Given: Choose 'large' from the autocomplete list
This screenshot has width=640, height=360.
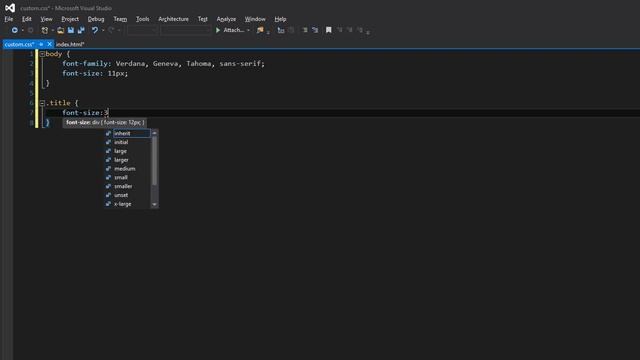Looking at the screenshot, I should pyautogui.click(x=128, y=151).
